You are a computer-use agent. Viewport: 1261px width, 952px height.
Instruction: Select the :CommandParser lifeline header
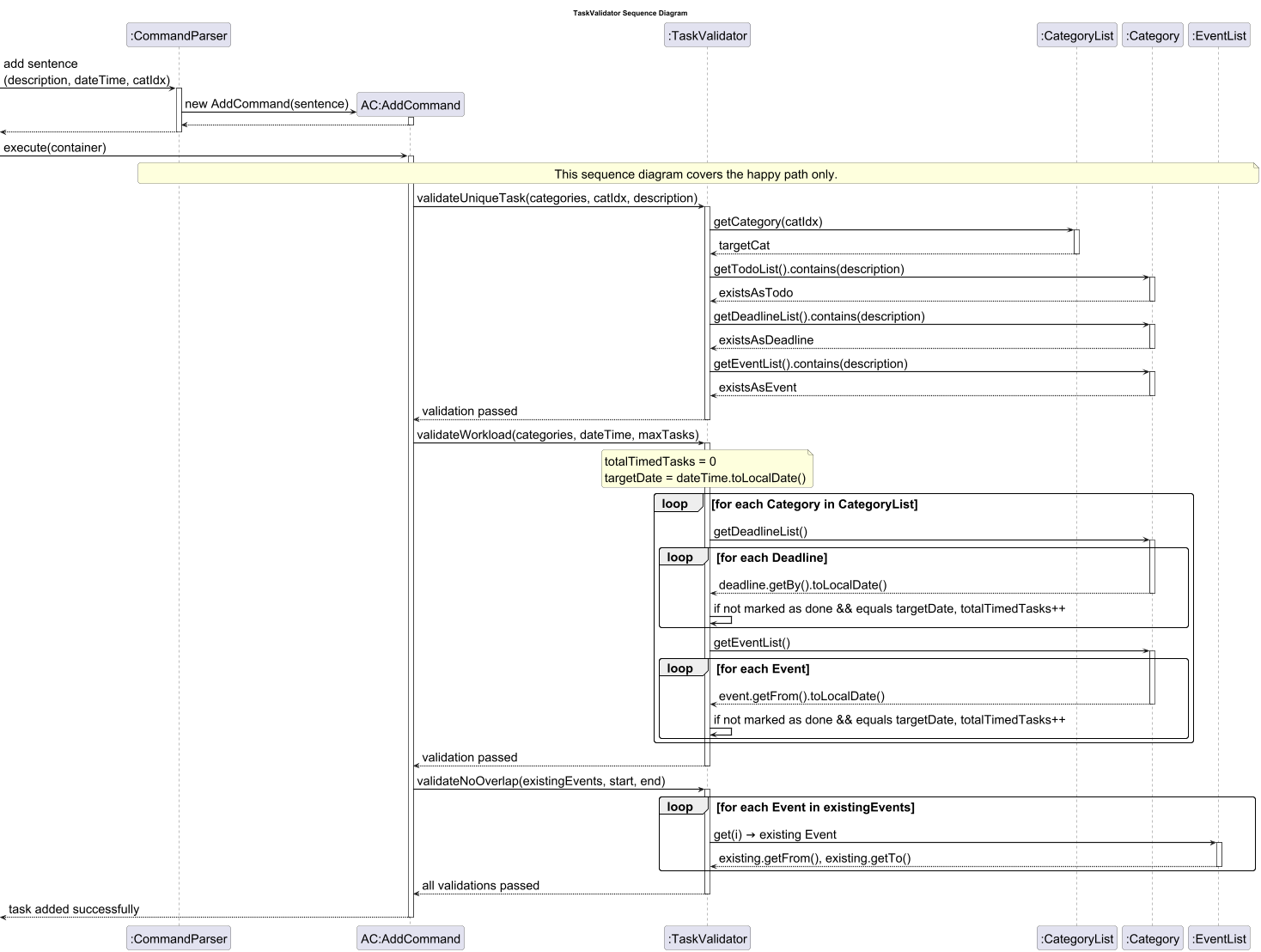point(178,35)
